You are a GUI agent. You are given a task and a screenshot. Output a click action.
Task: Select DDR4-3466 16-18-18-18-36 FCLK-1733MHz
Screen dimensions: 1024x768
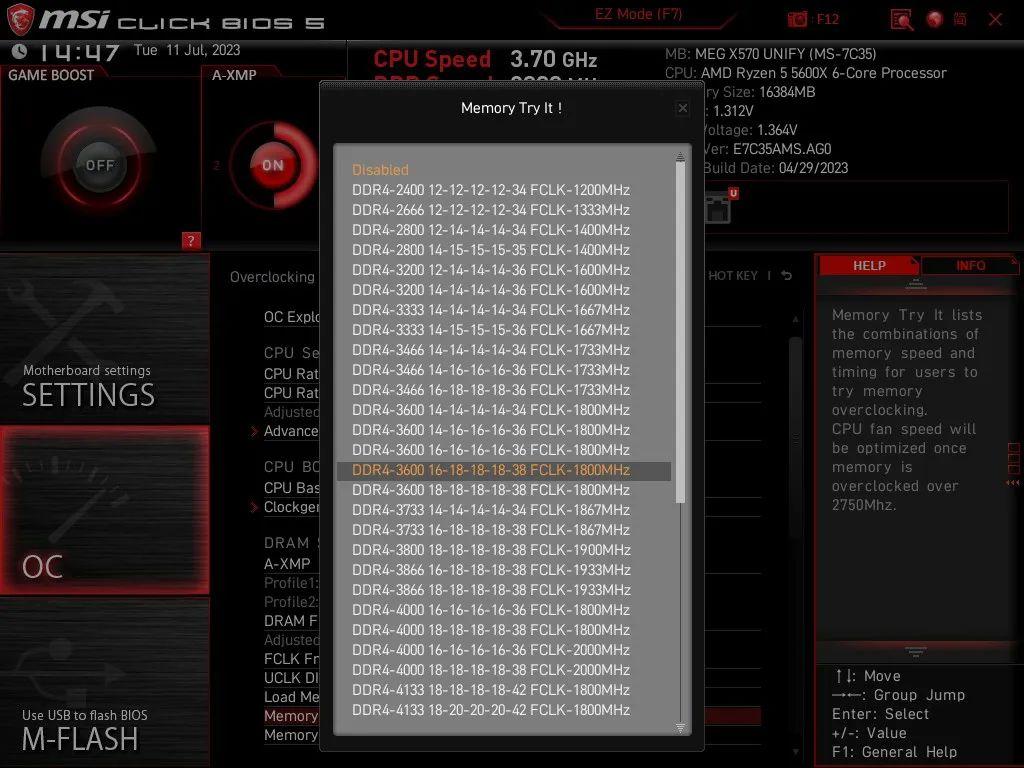490,390
